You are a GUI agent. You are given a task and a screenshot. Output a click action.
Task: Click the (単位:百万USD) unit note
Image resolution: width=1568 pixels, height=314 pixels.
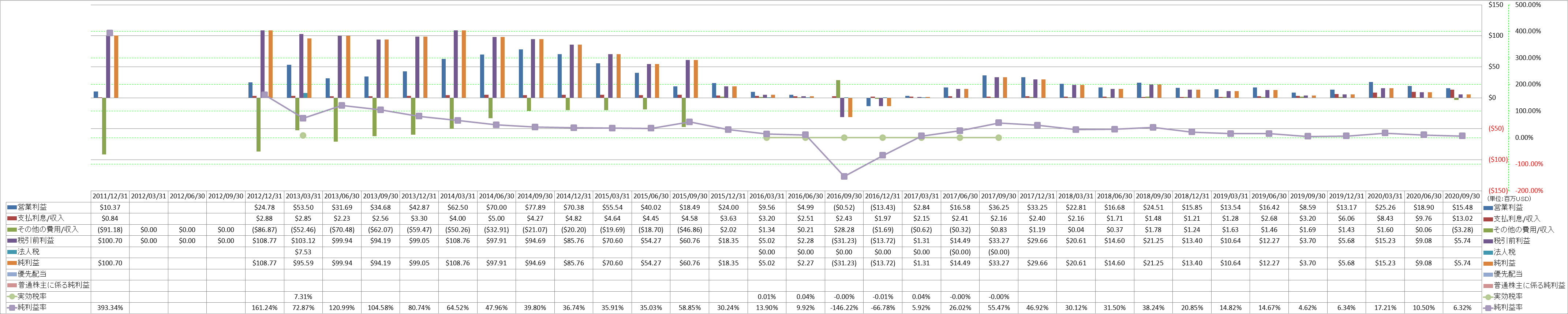(x=1509, y=199)
